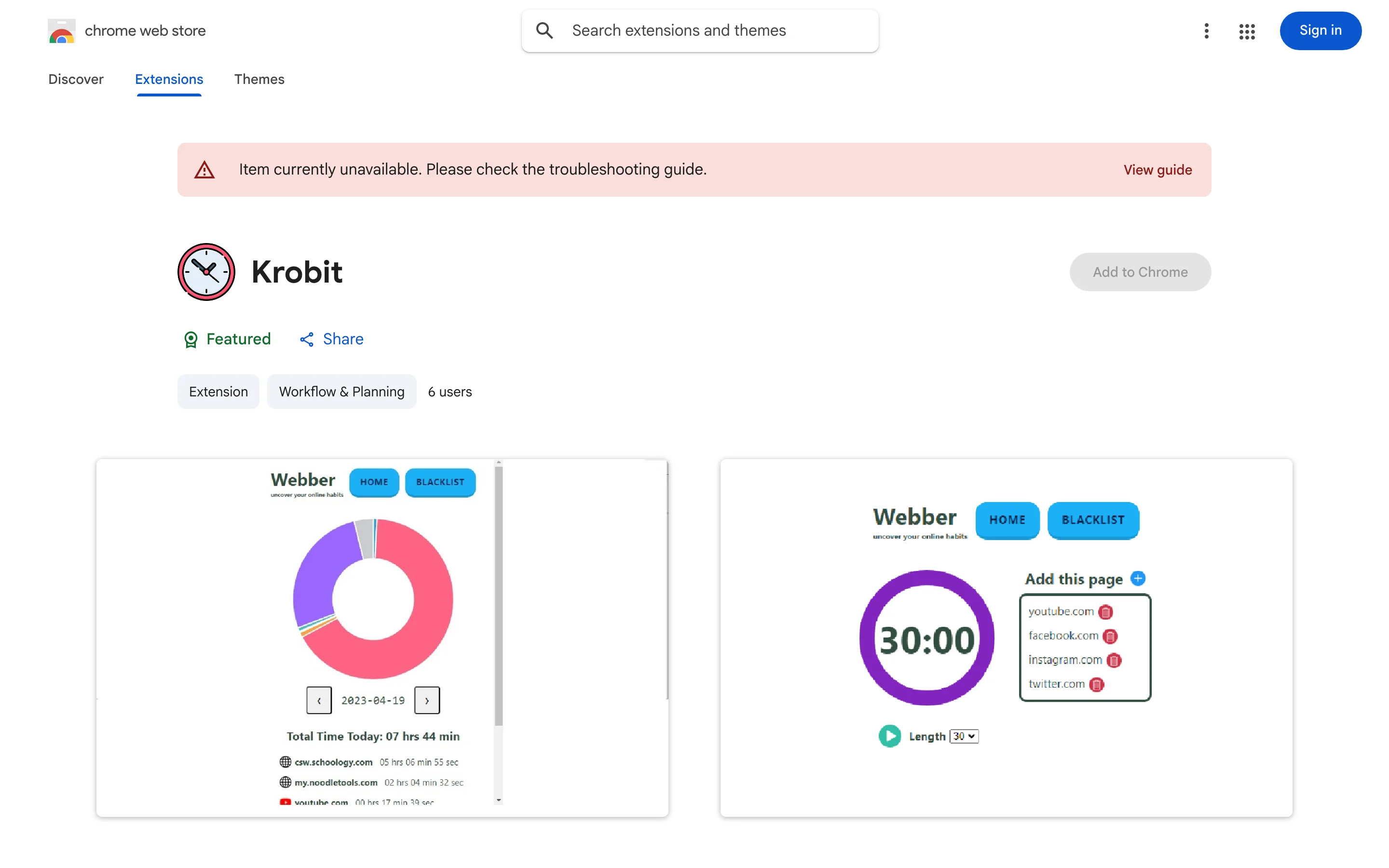Click the Chrome Web Store logo

pos(61,31)
